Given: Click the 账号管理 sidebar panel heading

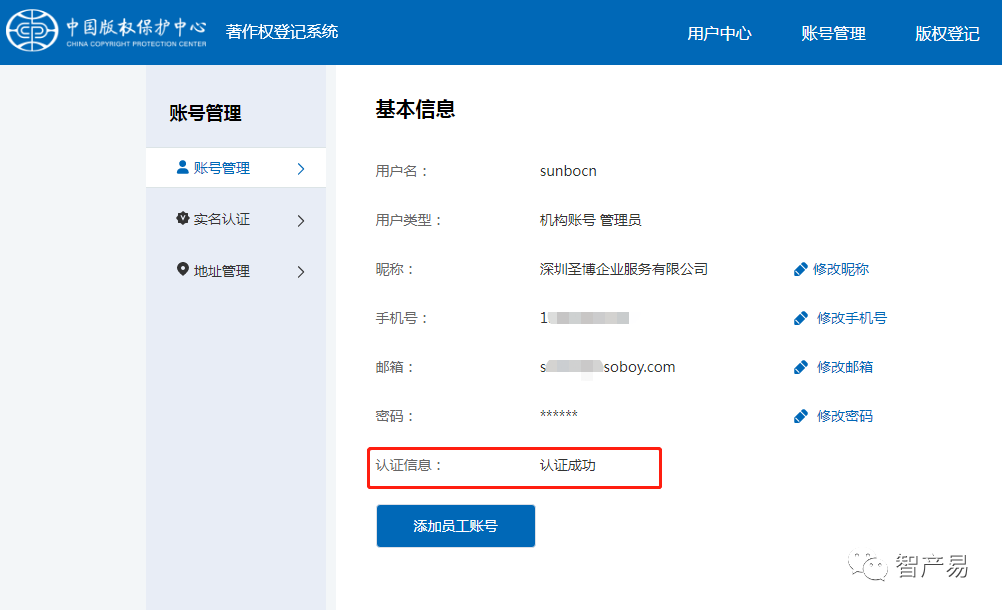Looking at the screenshot, I should tap(205, 113).
